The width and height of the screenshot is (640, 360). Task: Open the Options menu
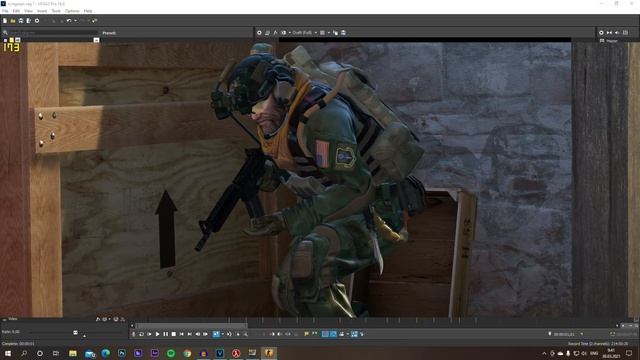(72, 11)
